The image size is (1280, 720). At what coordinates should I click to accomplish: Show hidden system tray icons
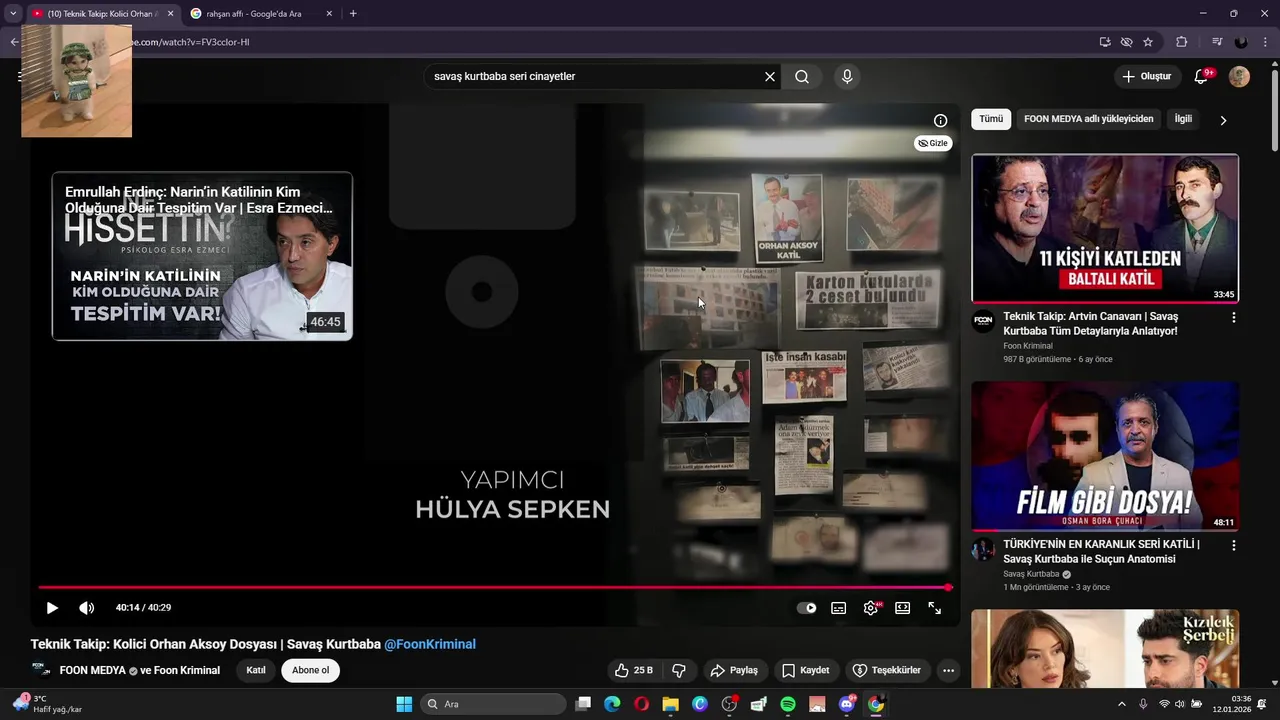1121,704
